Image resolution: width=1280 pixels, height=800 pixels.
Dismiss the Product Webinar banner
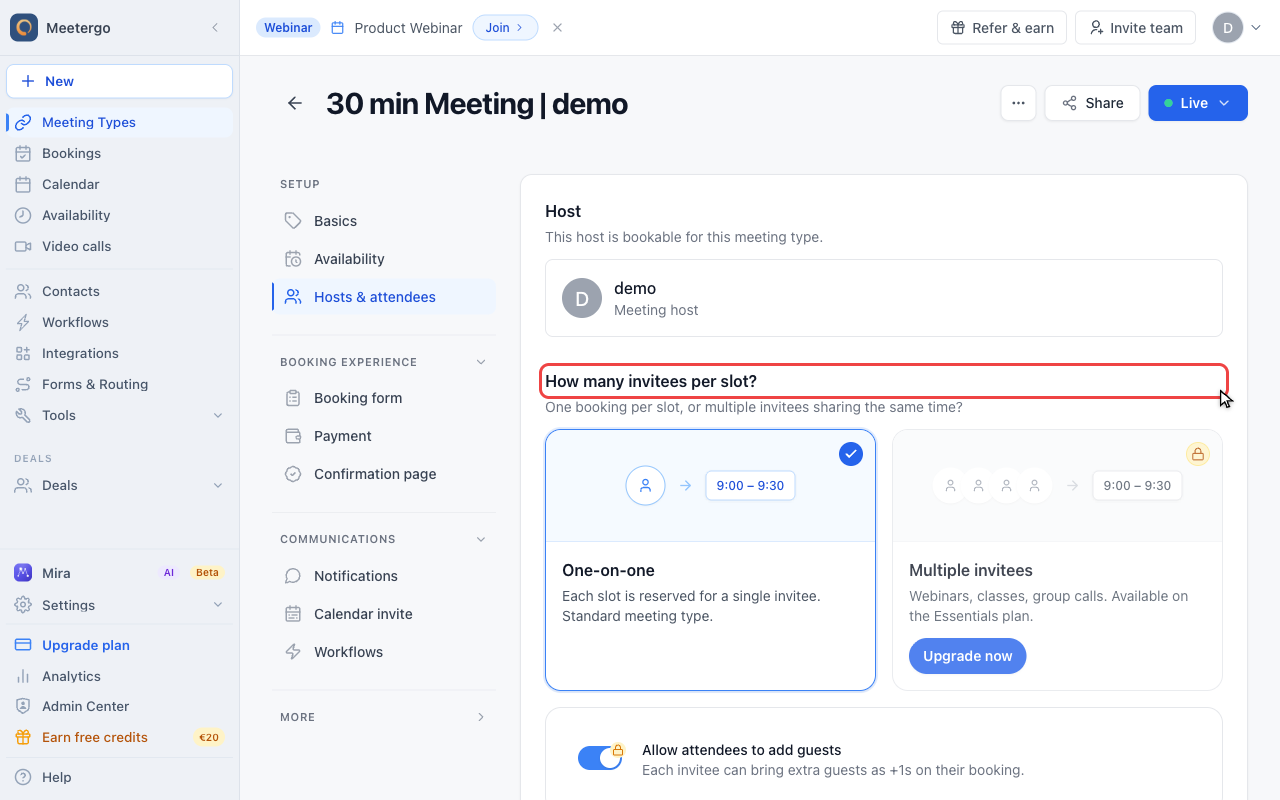pos(557,28)
